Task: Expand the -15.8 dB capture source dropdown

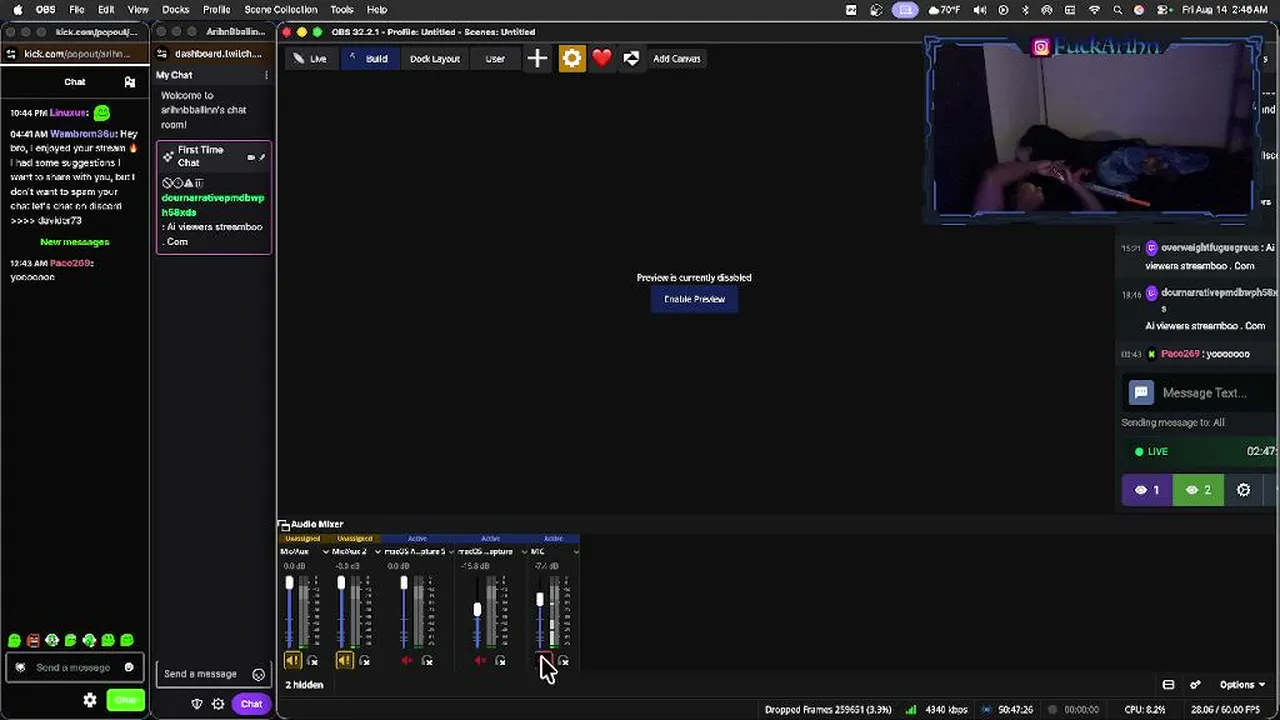Action: coord(524,552)
